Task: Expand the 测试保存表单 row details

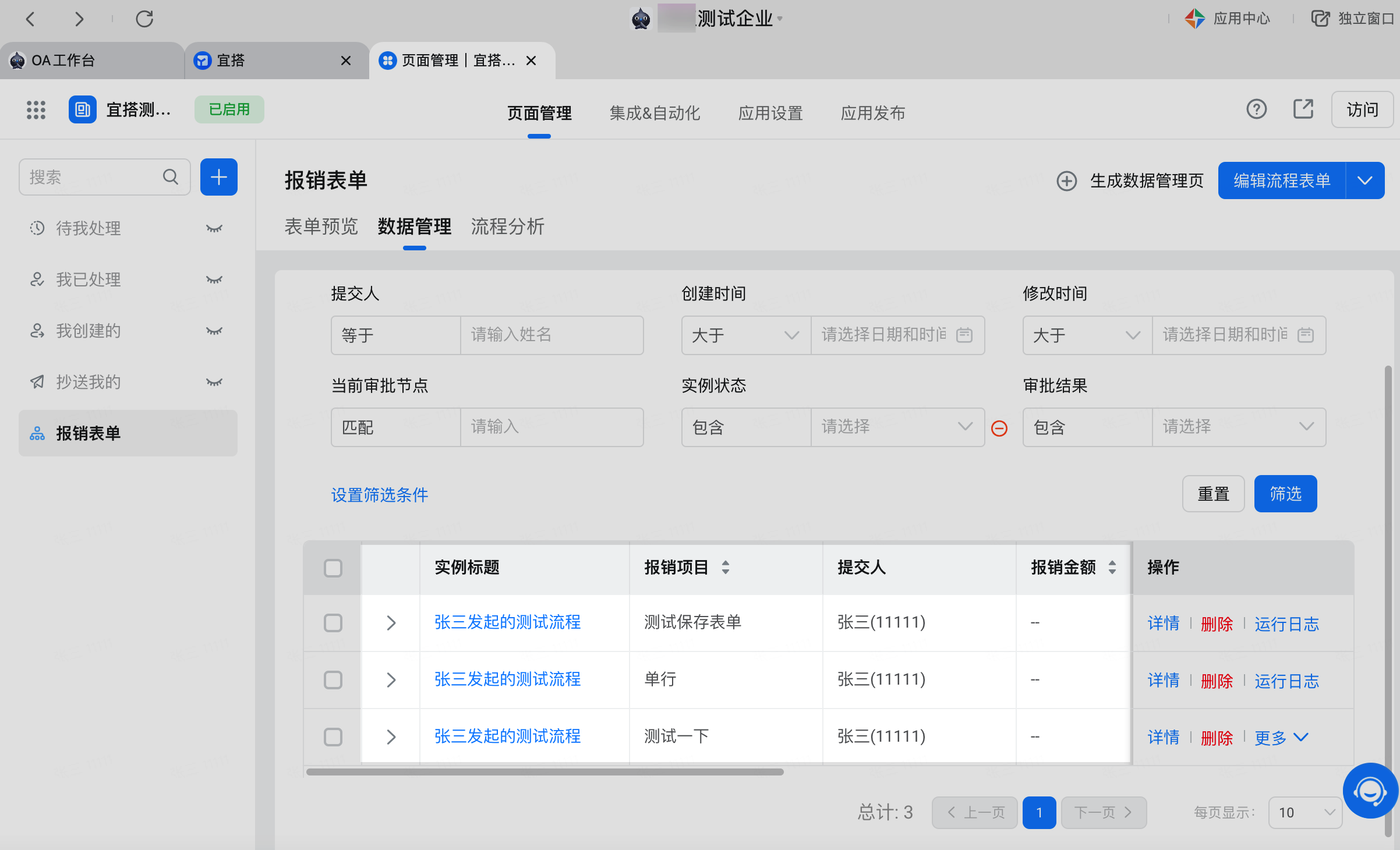Action: pyautogui.click(x=391, y=623)
